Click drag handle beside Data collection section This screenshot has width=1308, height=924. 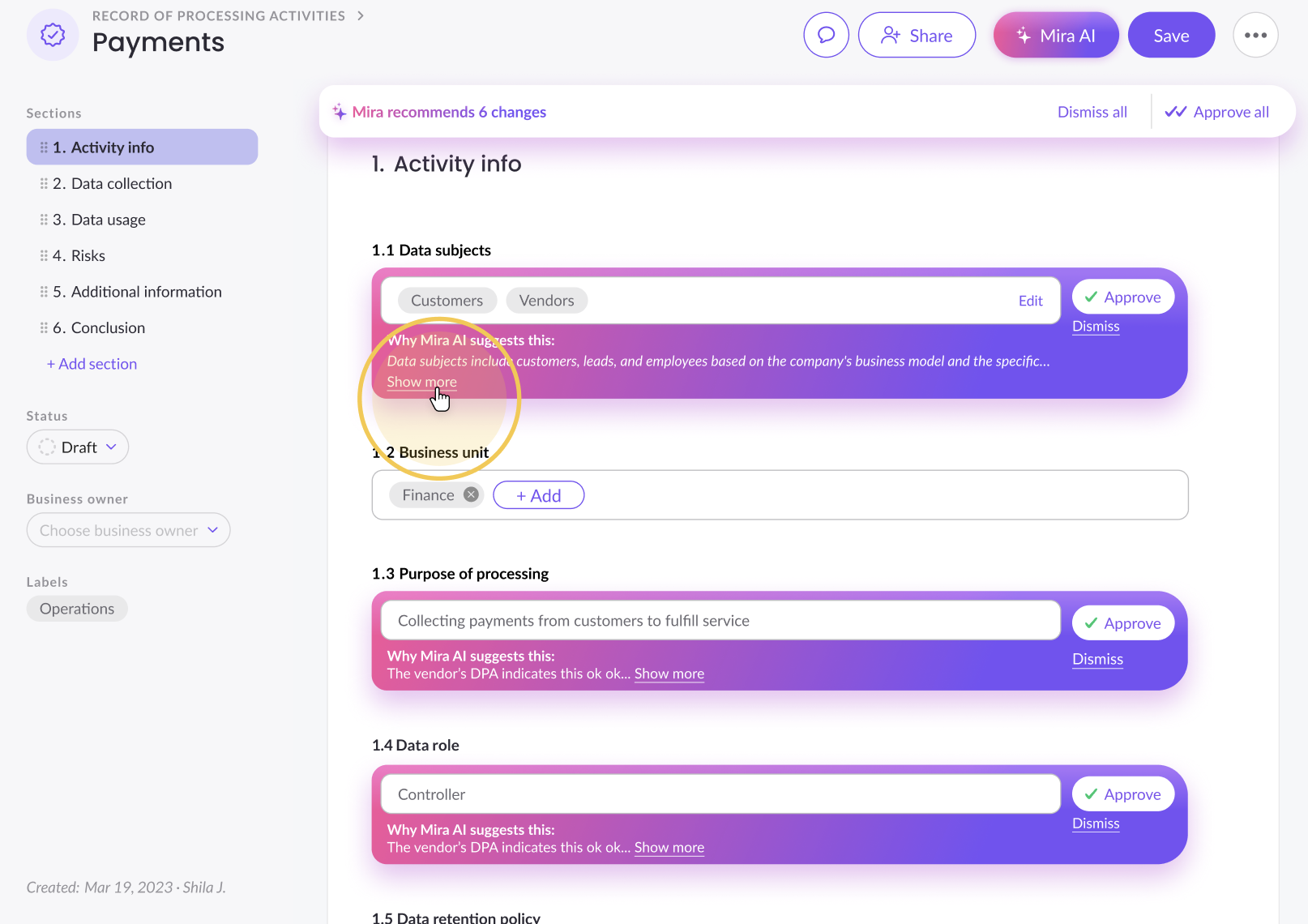(44, 184)
